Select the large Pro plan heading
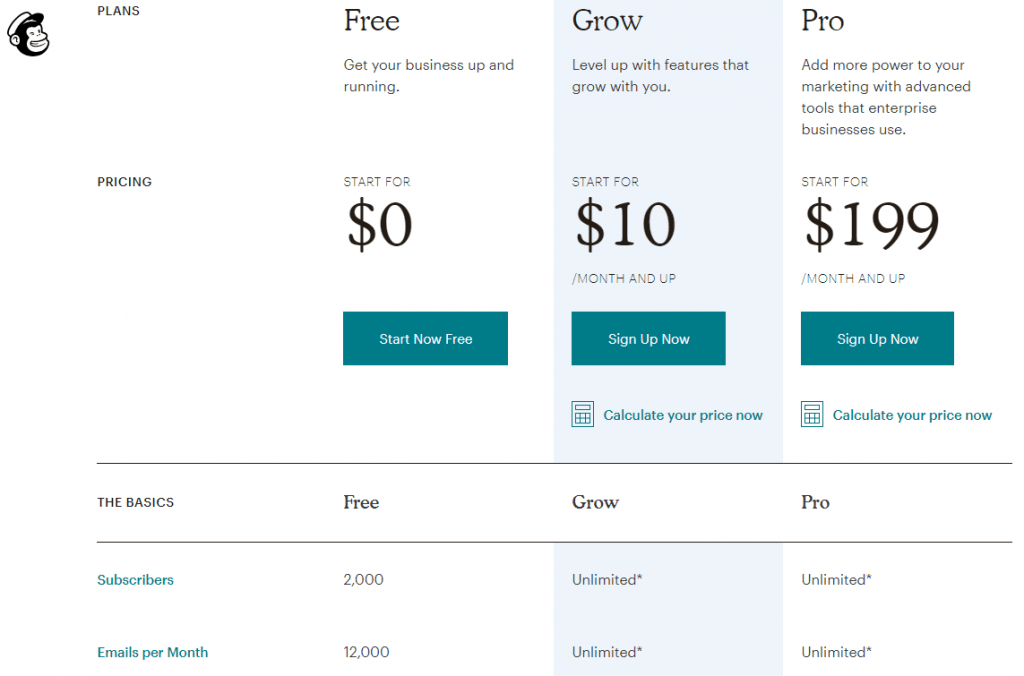Viewport: 1024px width, 676px height. [823, 20]
